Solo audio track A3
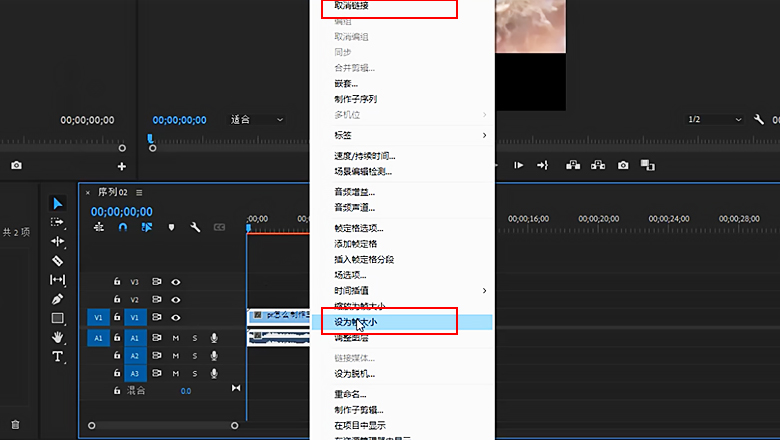 coord(195,374)
